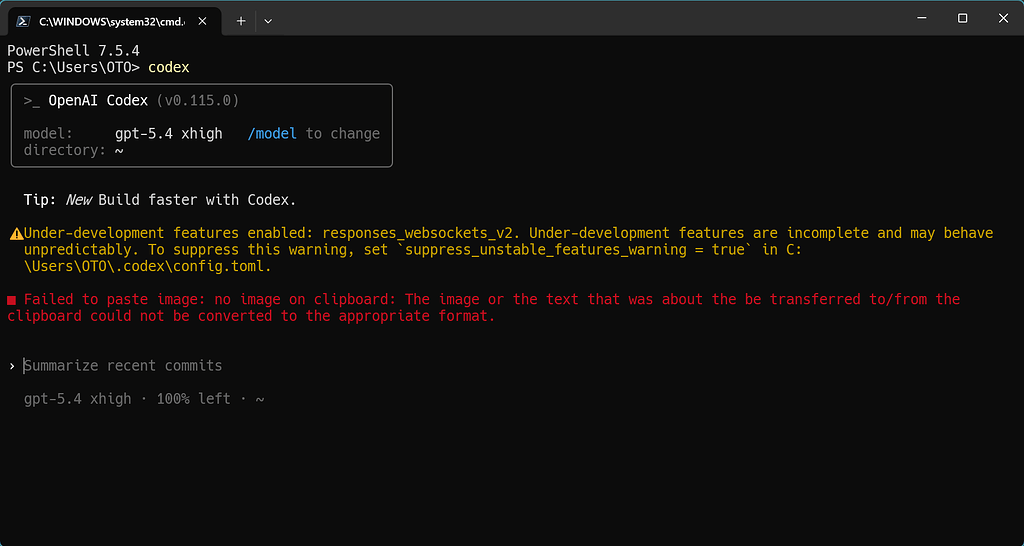
Task: Click the '>' prompt chevron before input
Action: pos(12,366)
